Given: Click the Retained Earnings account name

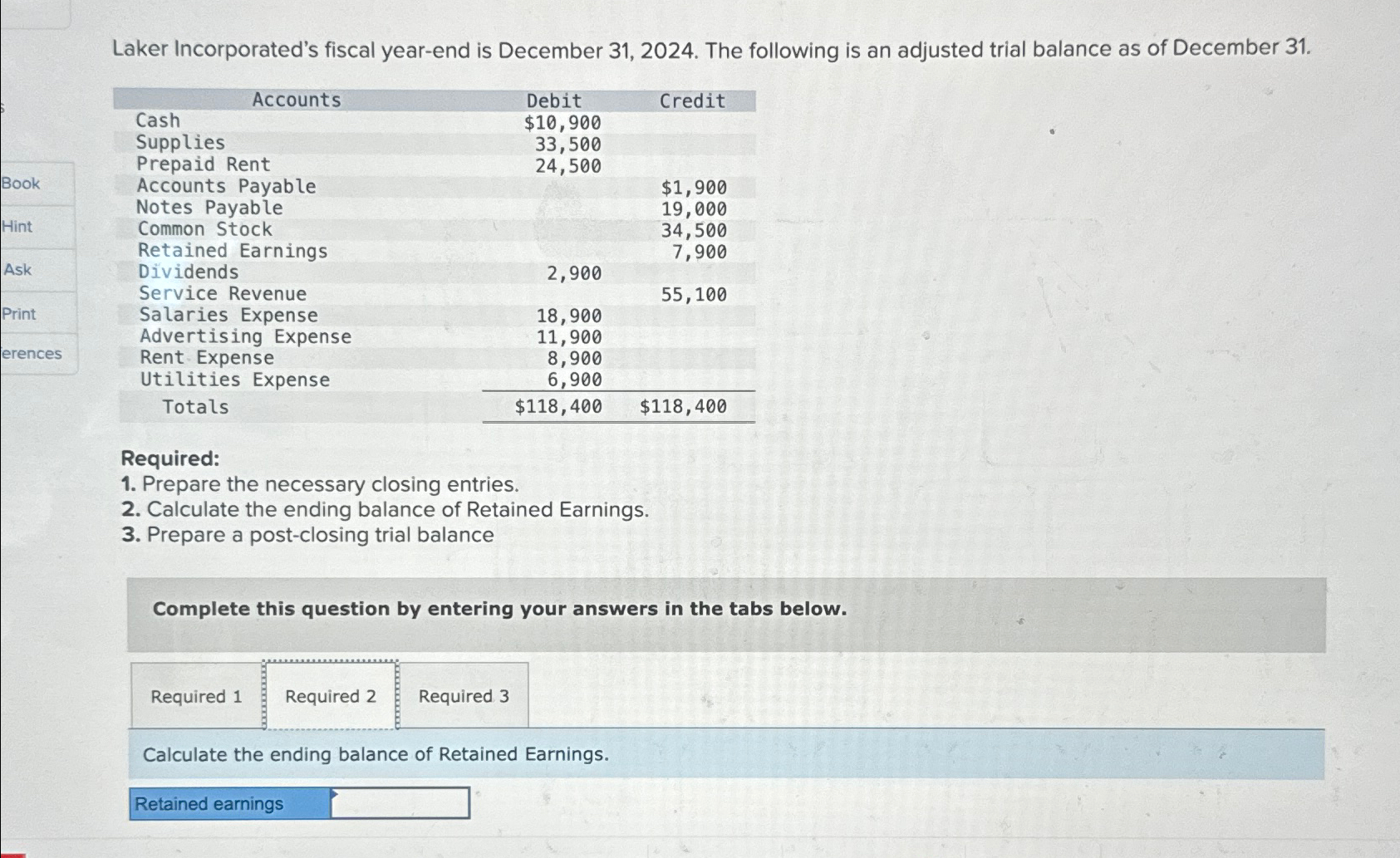Looking at the screenshot, I should tap(233, 251).
